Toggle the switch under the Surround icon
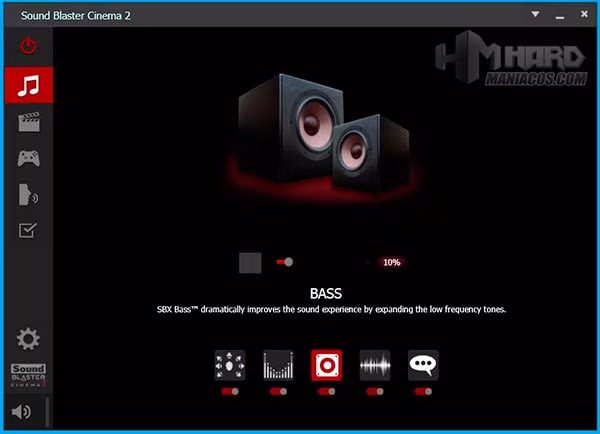Image resolution: width=600 pixels, height=434 pixels. click(x=230, y=392)
